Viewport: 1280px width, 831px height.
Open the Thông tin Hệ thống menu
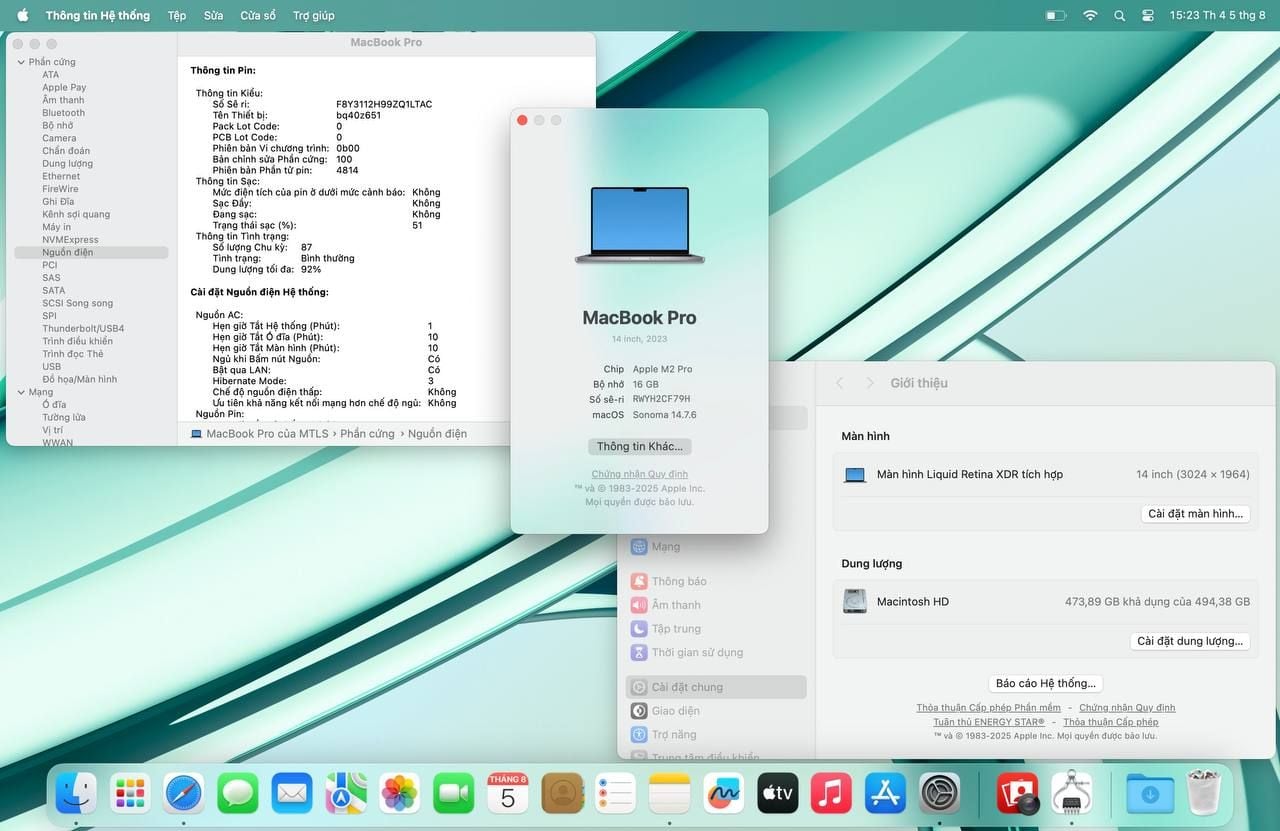[x=98, y=16]
